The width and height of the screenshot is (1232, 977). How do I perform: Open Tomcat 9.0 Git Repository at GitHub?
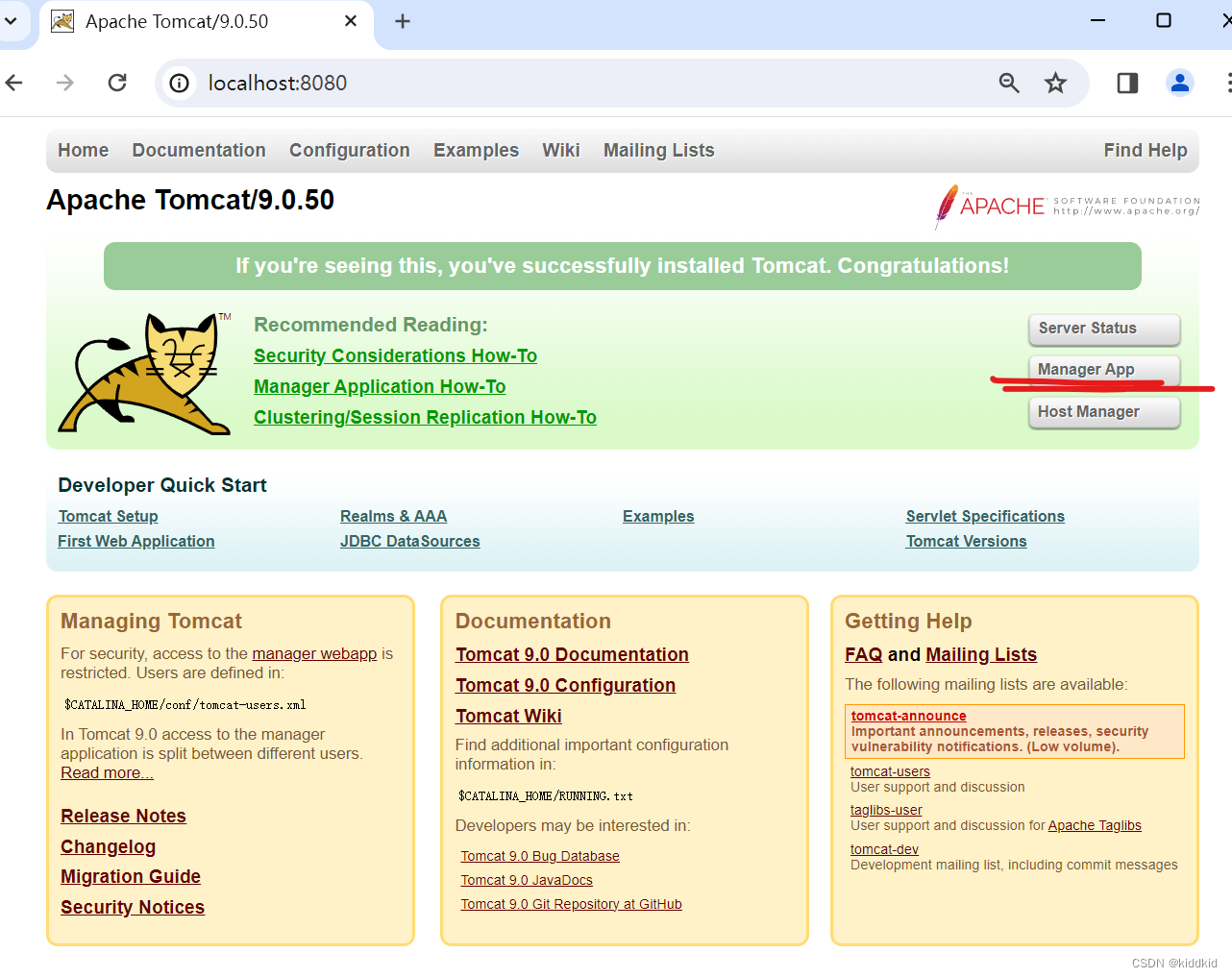point(571,904)
